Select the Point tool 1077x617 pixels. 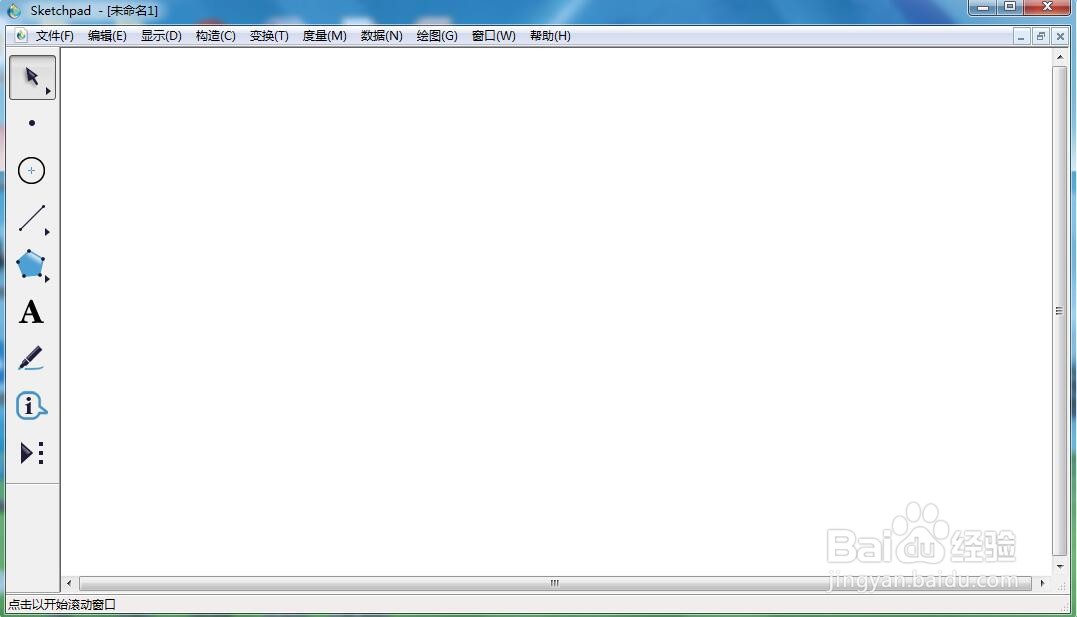click(32, 123)
